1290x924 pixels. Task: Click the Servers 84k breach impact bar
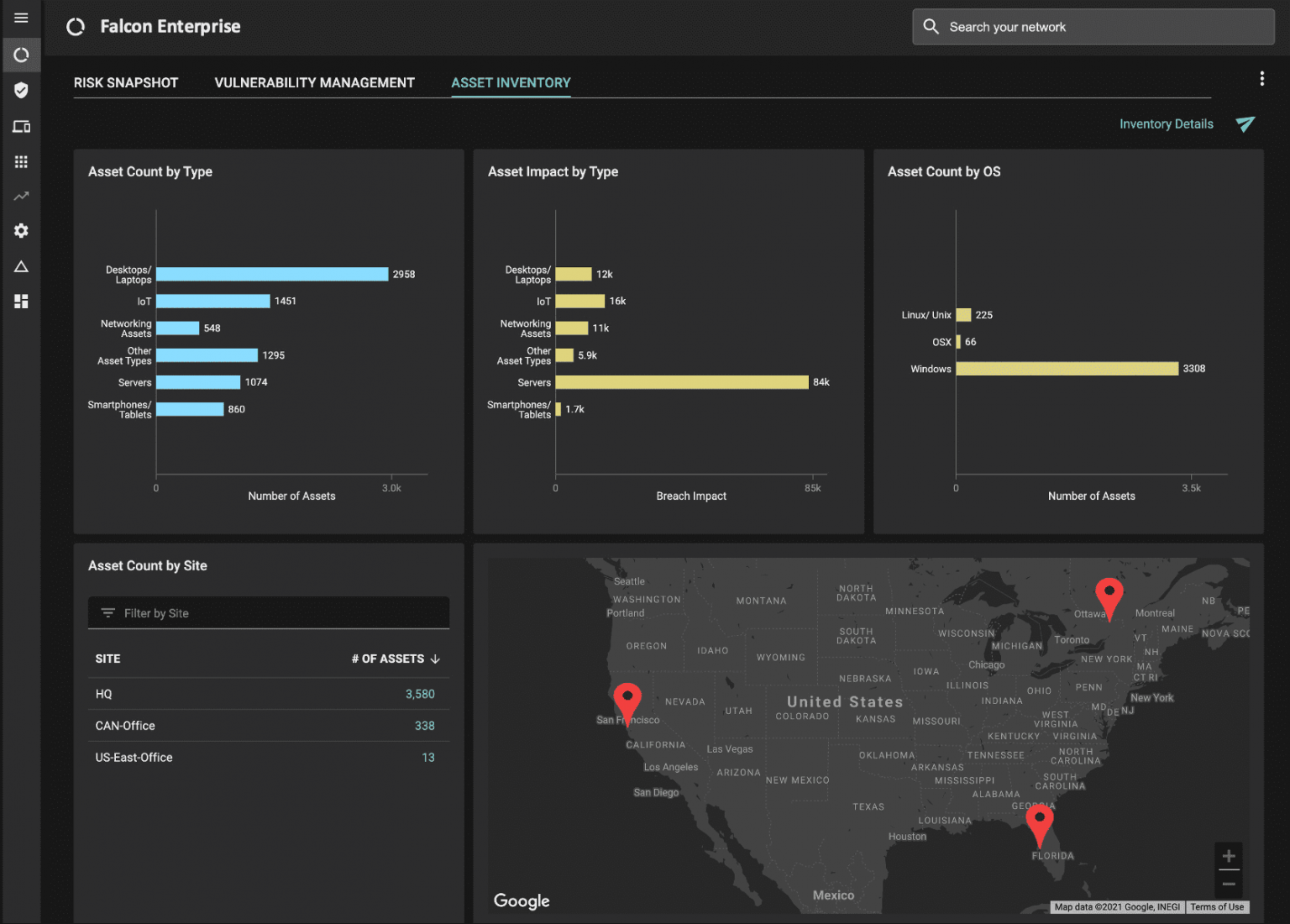coord(681,382)
